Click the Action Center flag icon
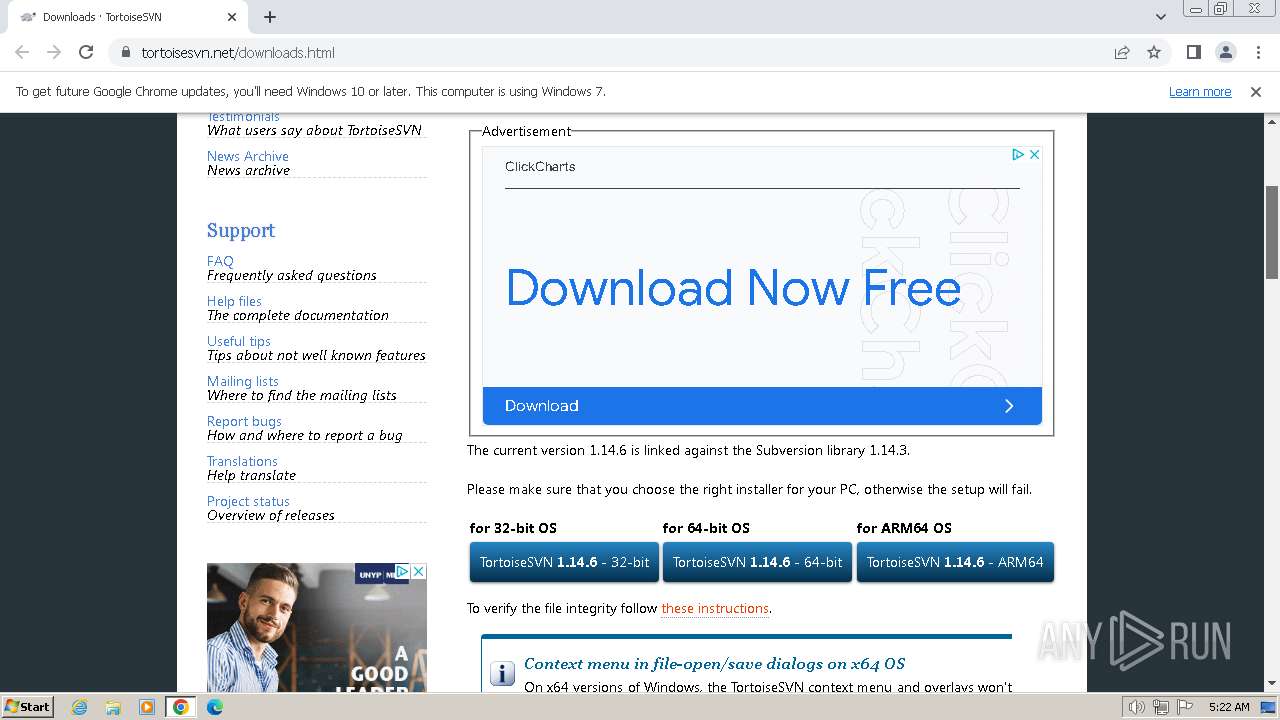 click(x=1184, y=707)
